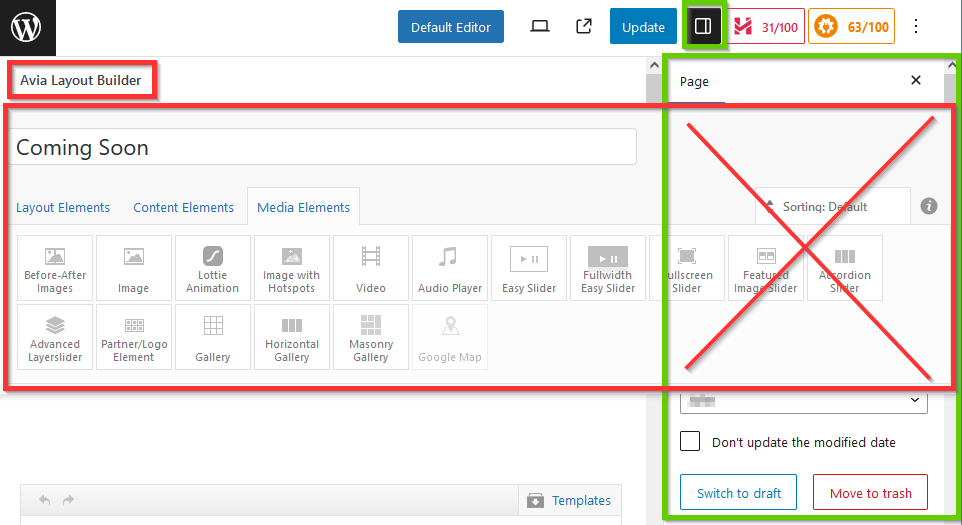Click the undo arrow in builder toolbar
Viewport: 962px width, 525px height.
tap(45, 500)
